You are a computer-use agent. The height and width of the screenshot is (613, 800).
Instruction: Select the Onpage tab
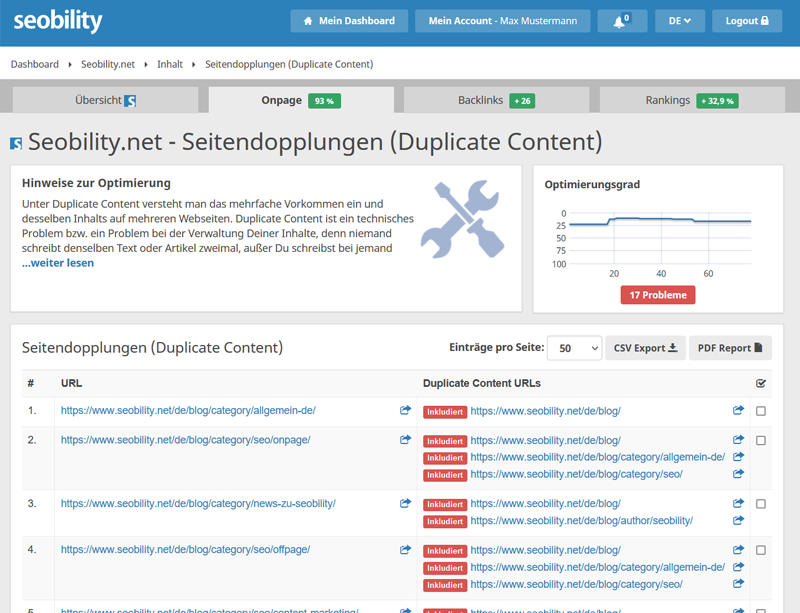301,100
